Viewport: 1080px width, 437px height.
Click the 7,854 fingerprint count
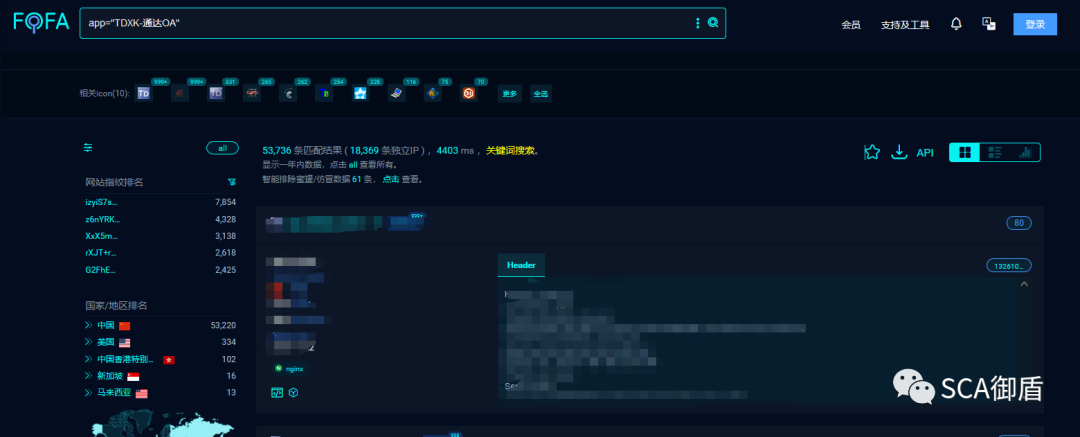(x=225, y=202)
